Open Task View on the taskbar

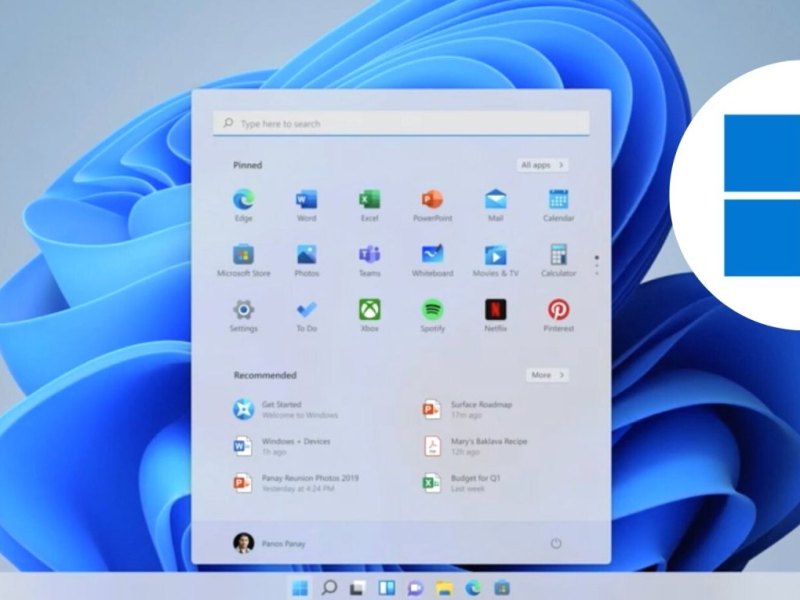[358, 588]
